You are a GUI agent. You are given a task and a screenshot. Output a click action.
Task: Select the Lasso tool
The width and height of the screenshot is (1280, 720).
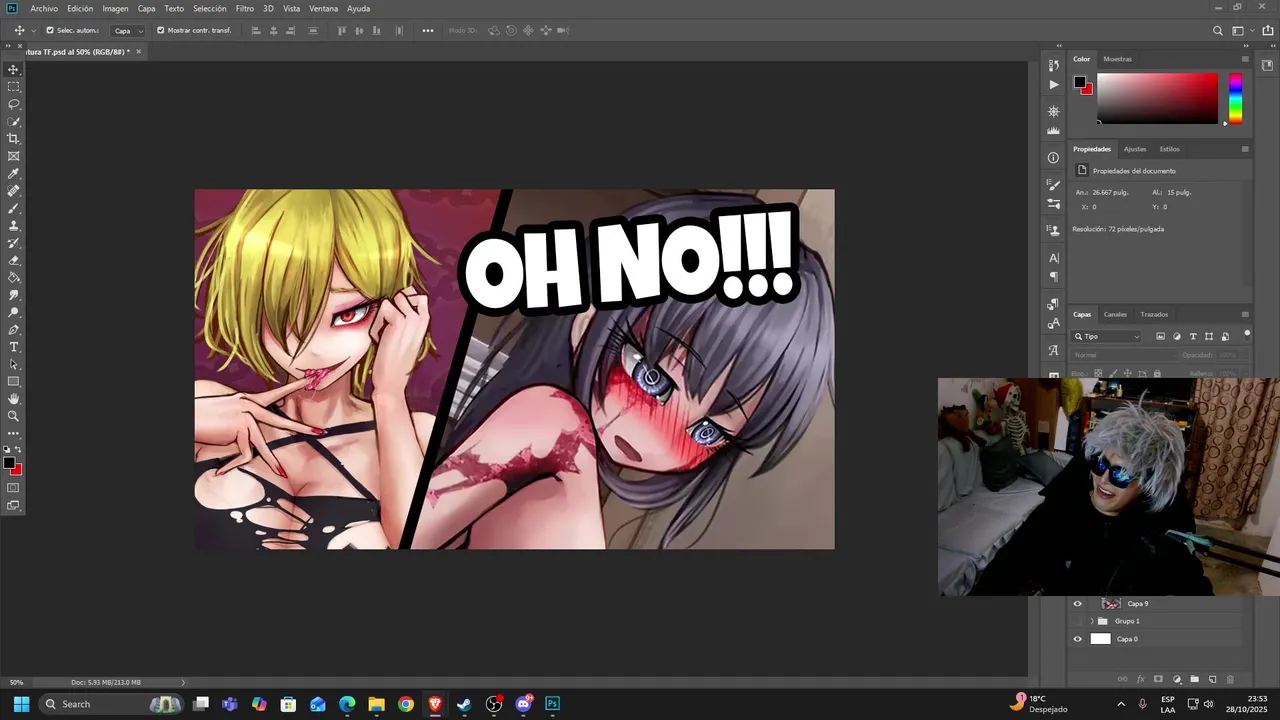[x=14, y=104]
